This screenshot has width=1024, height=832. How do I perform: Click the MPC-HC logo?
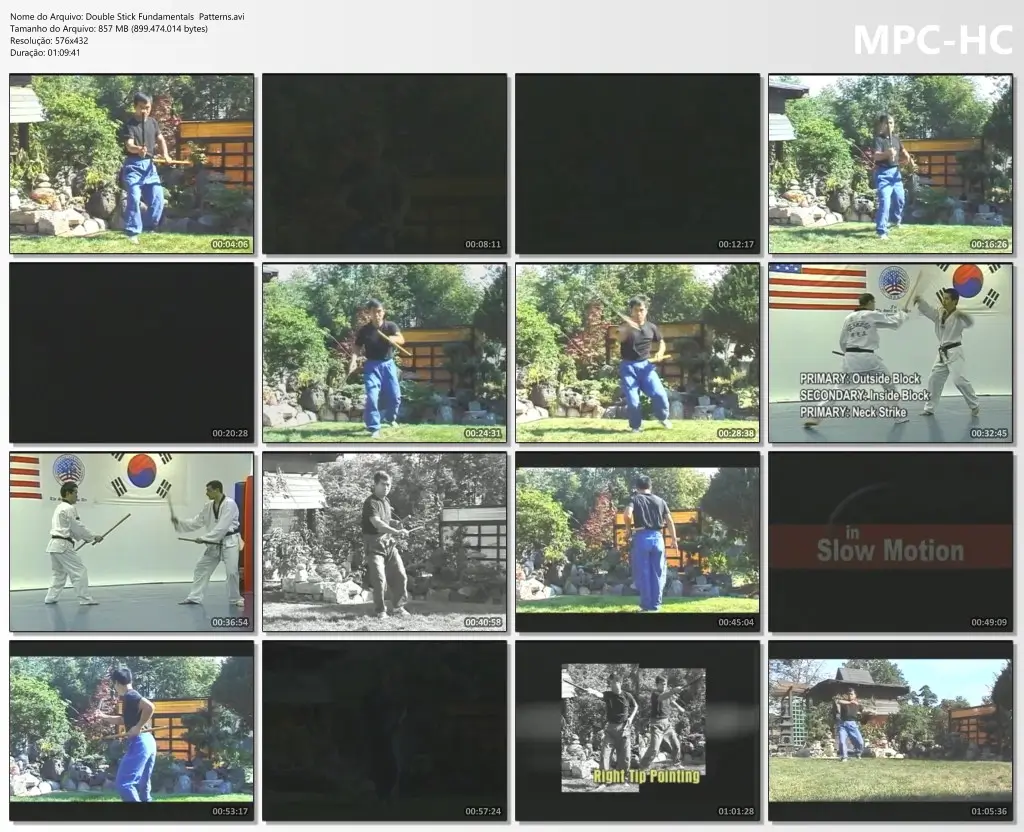click(x=932, y=39)
